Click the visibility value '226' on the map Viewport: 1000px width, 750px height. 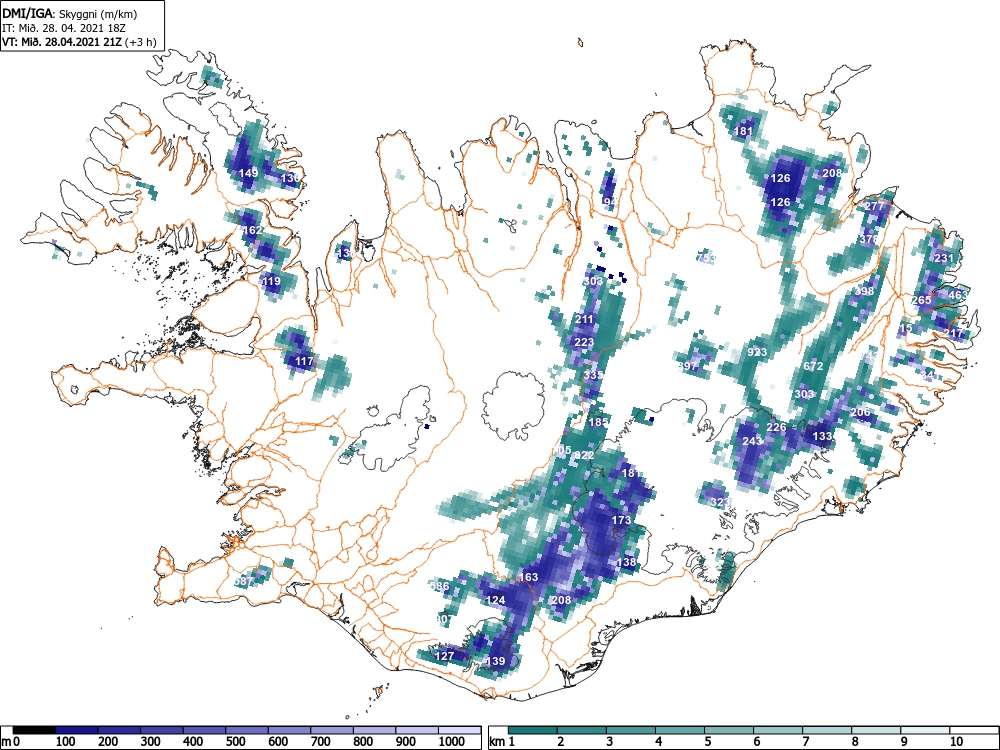tap(776, 427)
